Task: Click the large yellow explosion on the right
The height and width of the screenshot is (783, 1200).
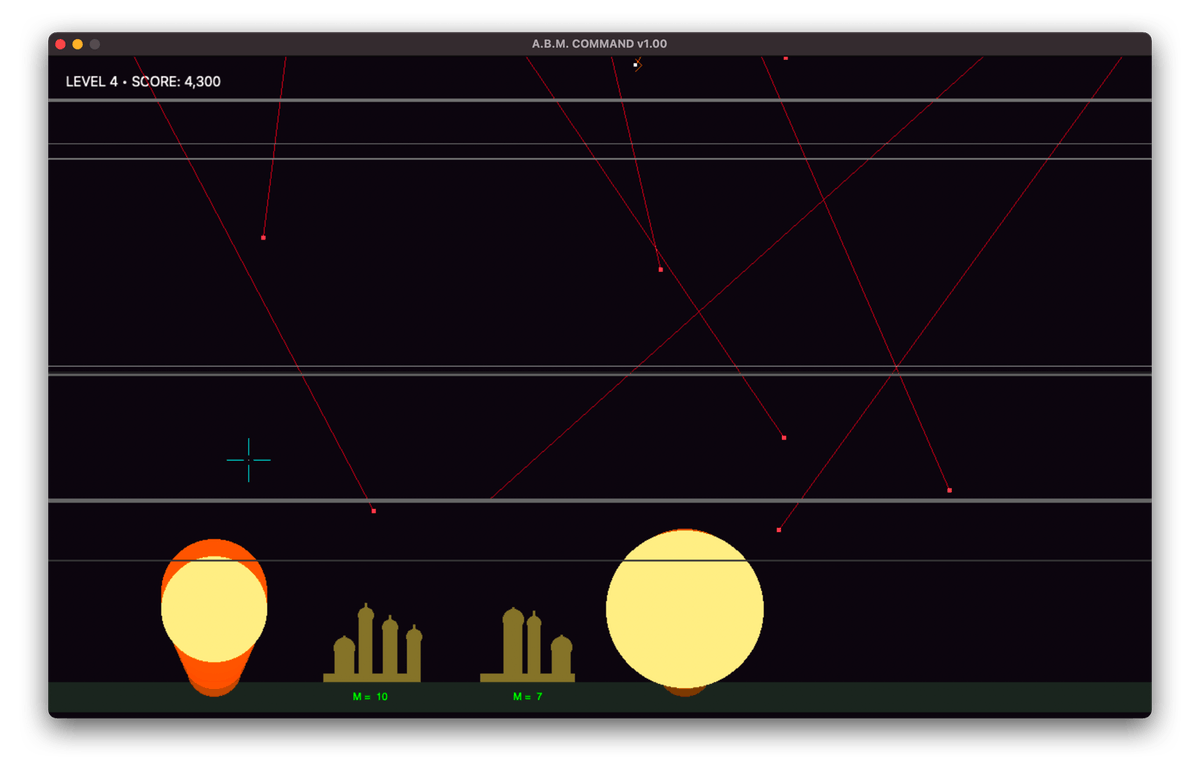Action: (x=685, y=609)
